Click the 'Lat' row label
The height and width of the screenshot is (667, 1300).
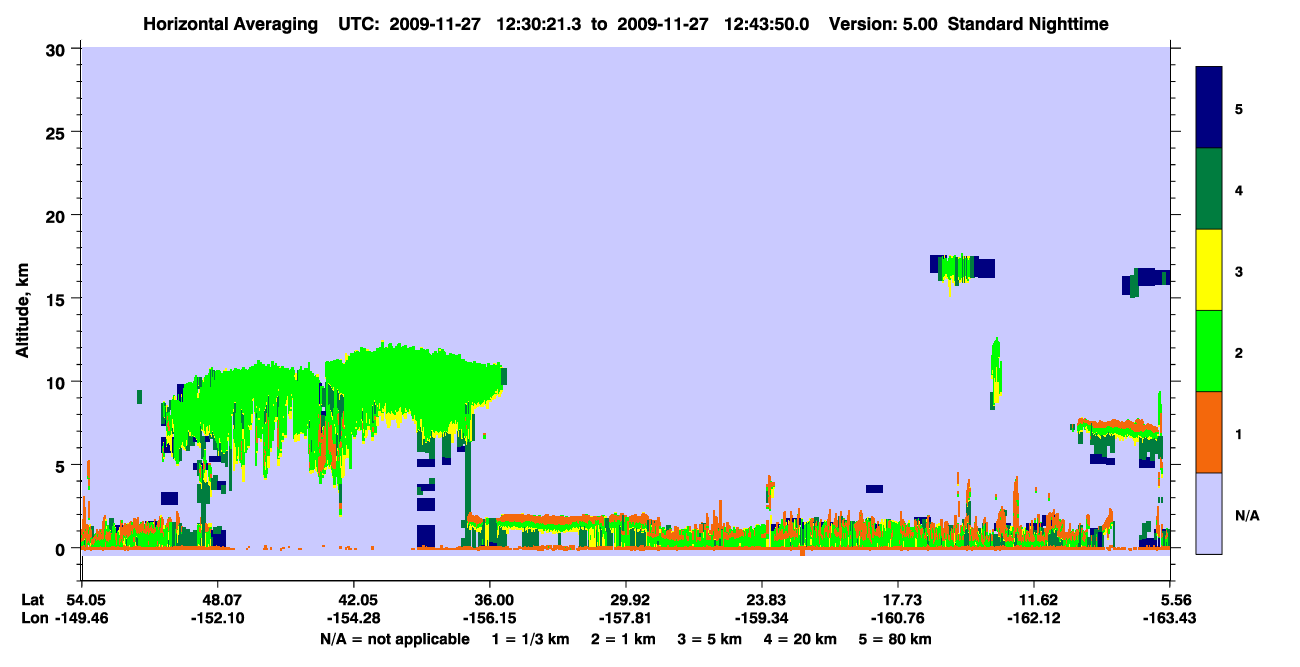pos(33,600)
